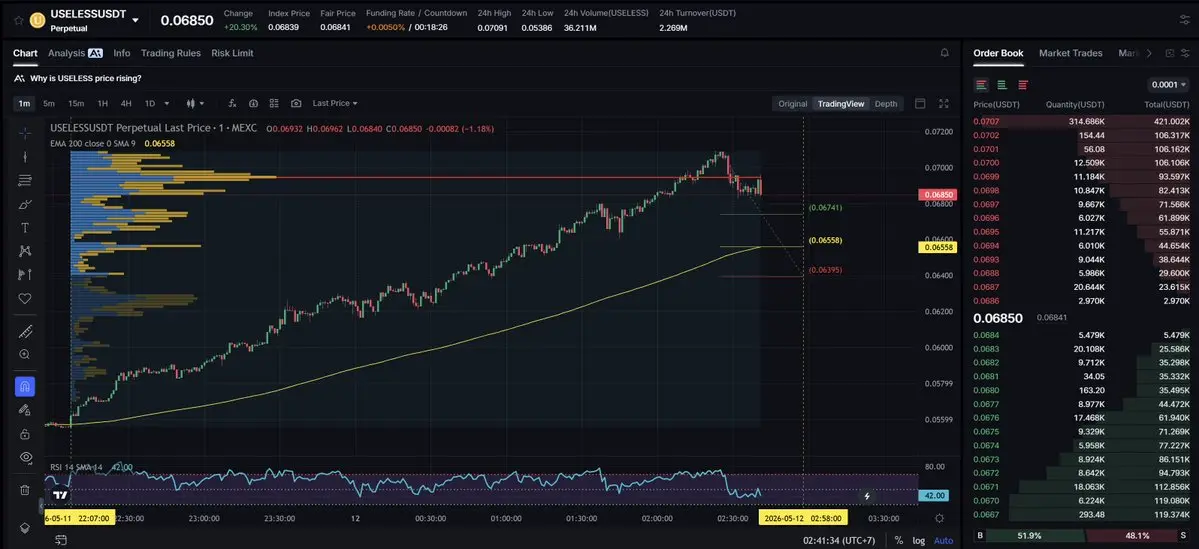Show bids-only green order book view

click(1002, 85)
